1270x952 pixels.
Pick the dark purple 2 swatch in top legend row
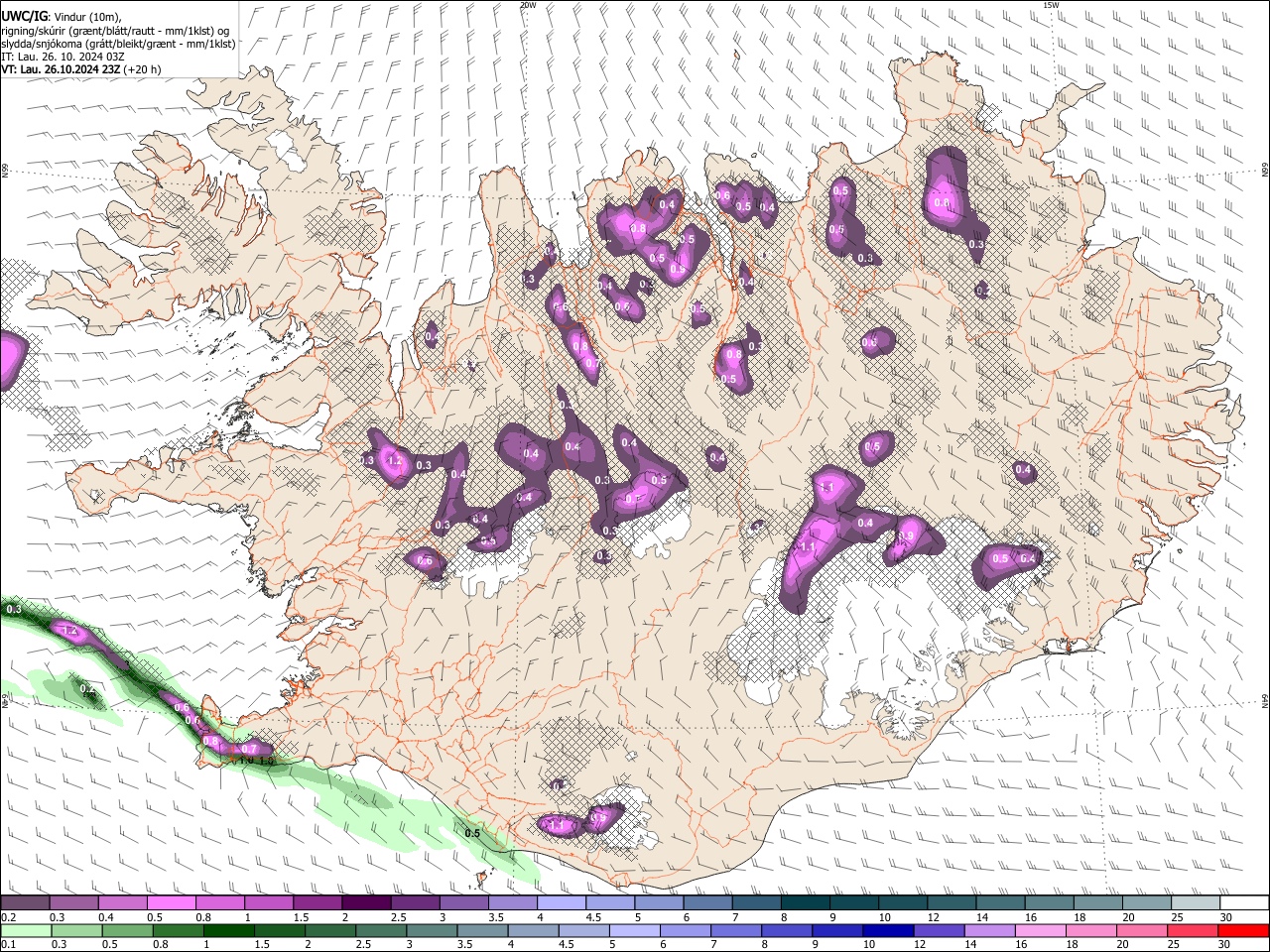pos(366,902)
